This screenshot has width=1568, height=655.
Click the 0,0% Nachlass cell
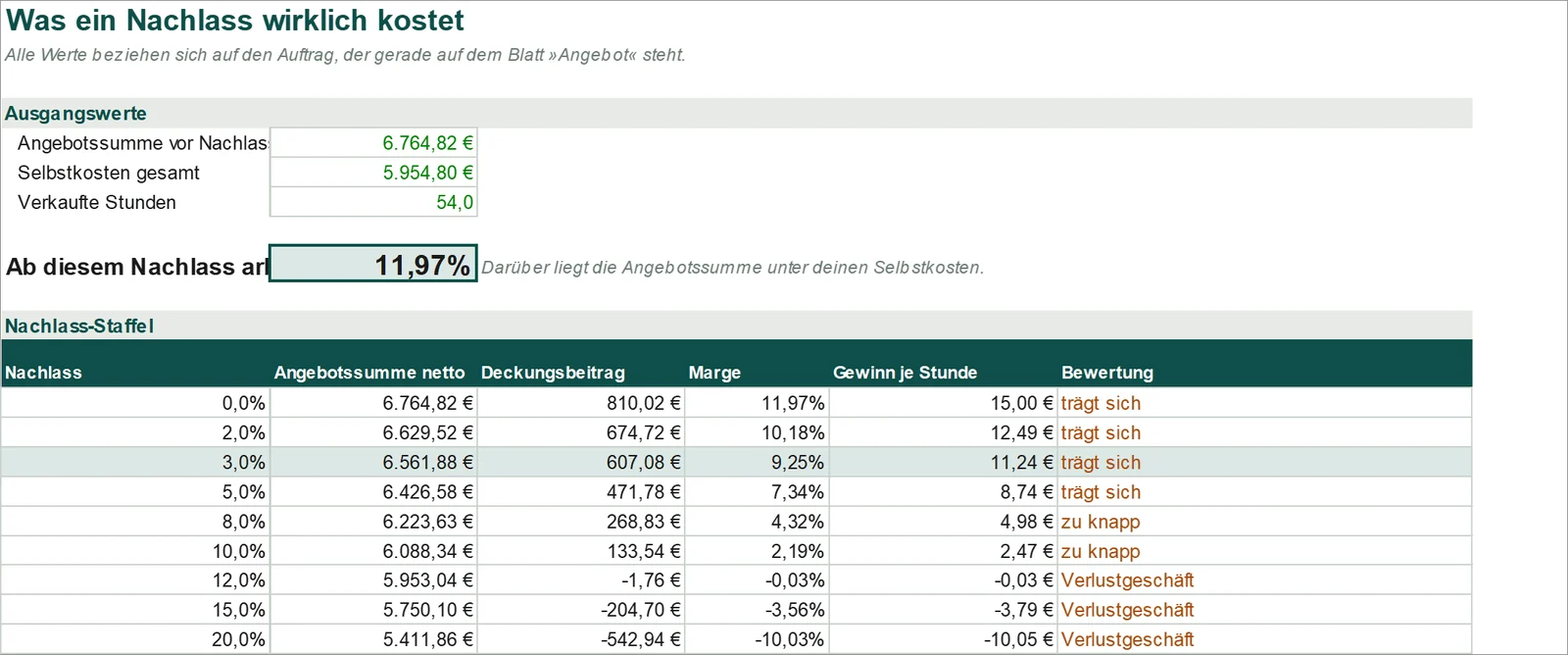tap(135, 403)
